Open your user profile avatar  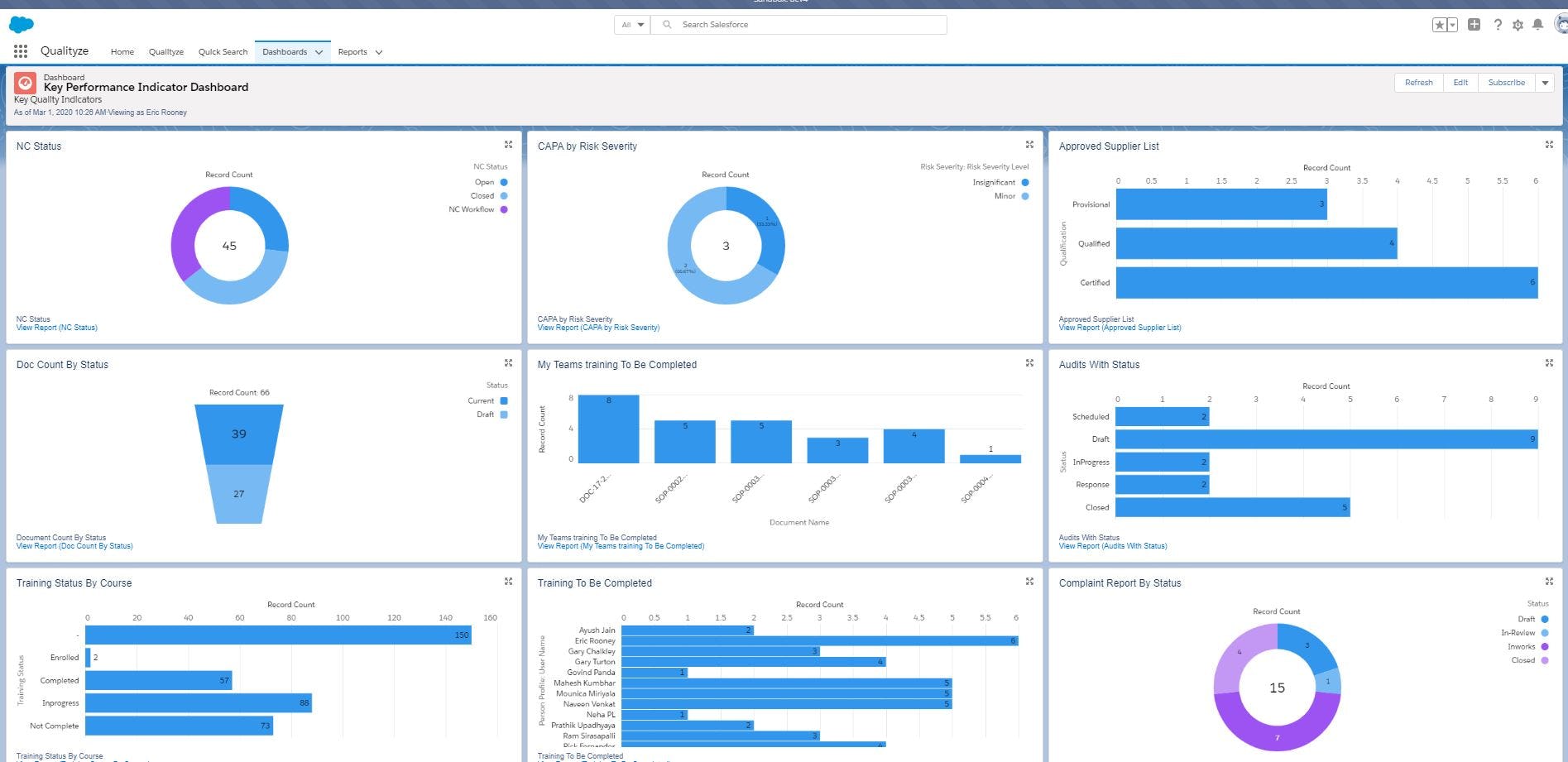[1559, 22]
